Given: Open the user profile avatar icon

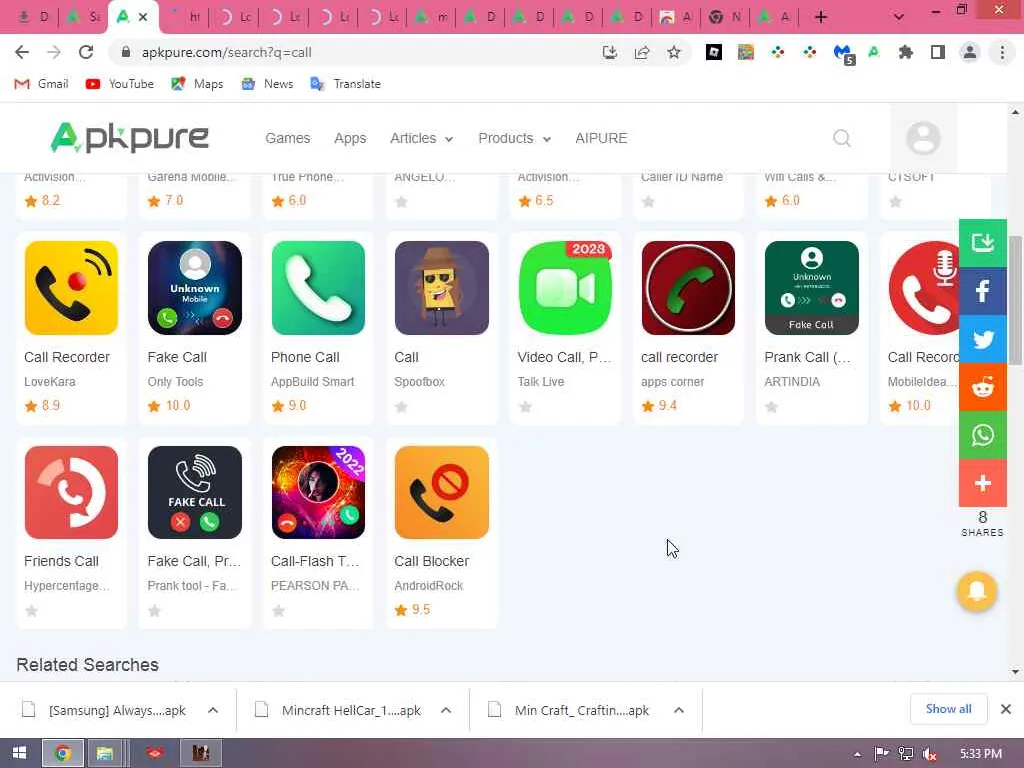Looking at the screenshot, I should 923,138.
